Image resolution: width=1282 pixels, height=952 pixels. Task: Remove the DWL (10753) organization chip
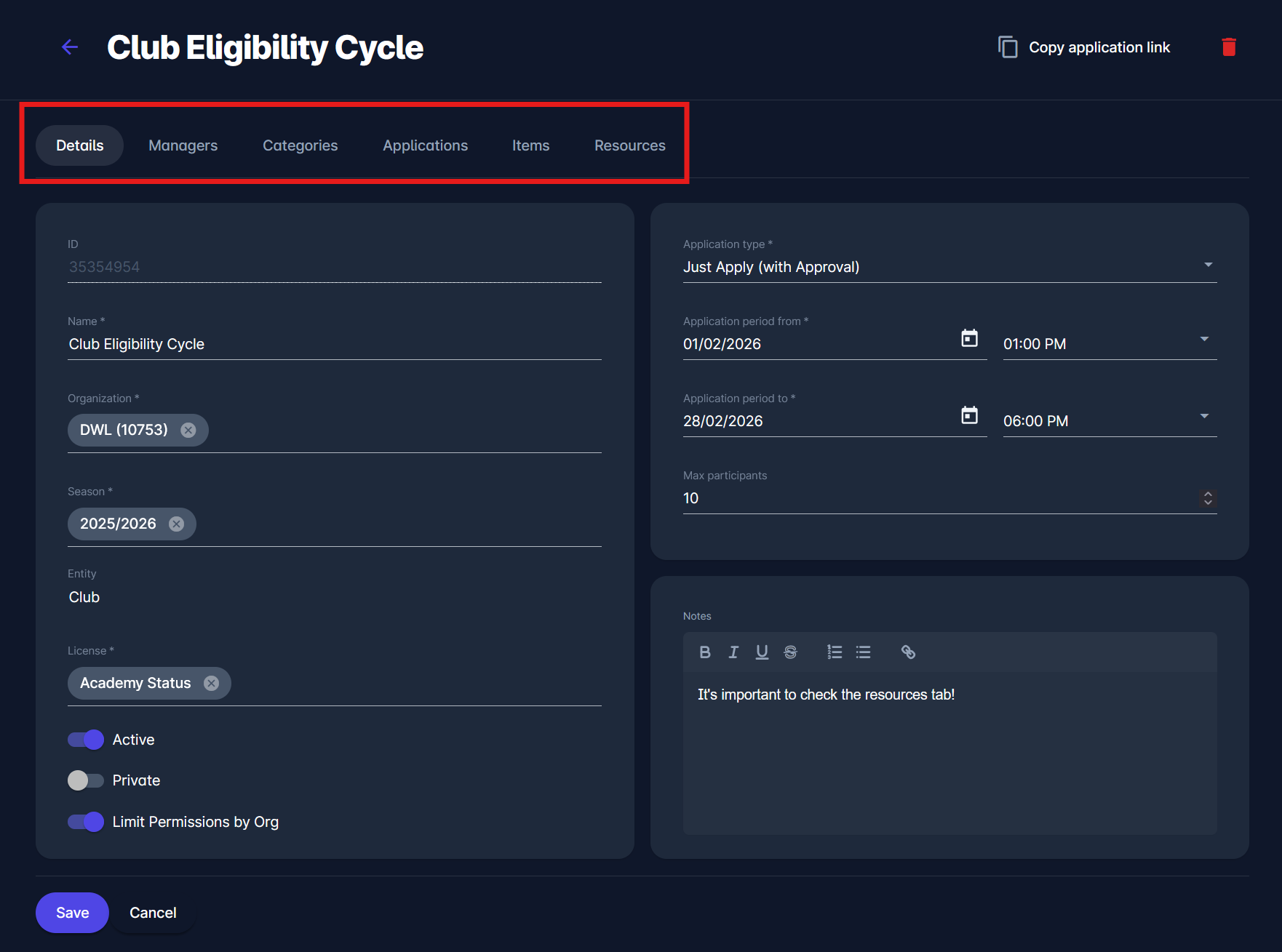tap(188, 431)
